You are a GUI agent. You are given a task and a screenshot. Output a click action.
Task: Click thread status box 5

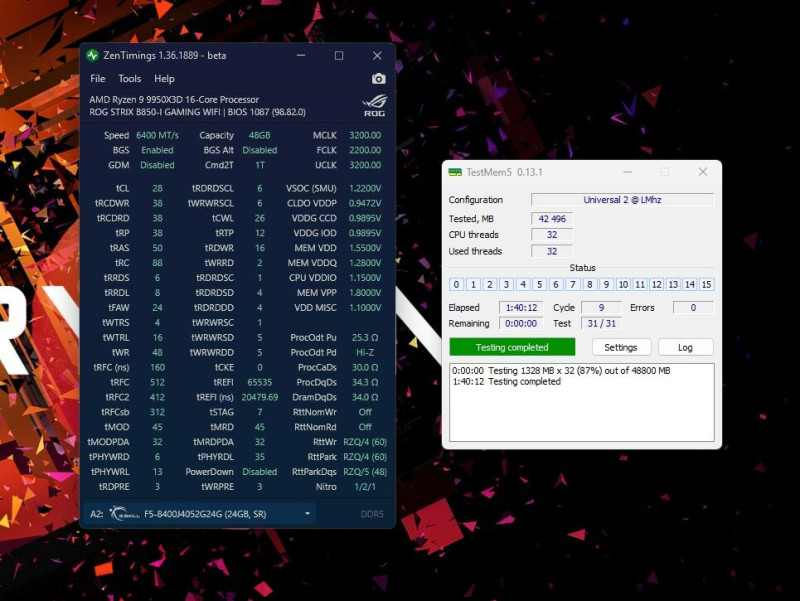[539, 284]
